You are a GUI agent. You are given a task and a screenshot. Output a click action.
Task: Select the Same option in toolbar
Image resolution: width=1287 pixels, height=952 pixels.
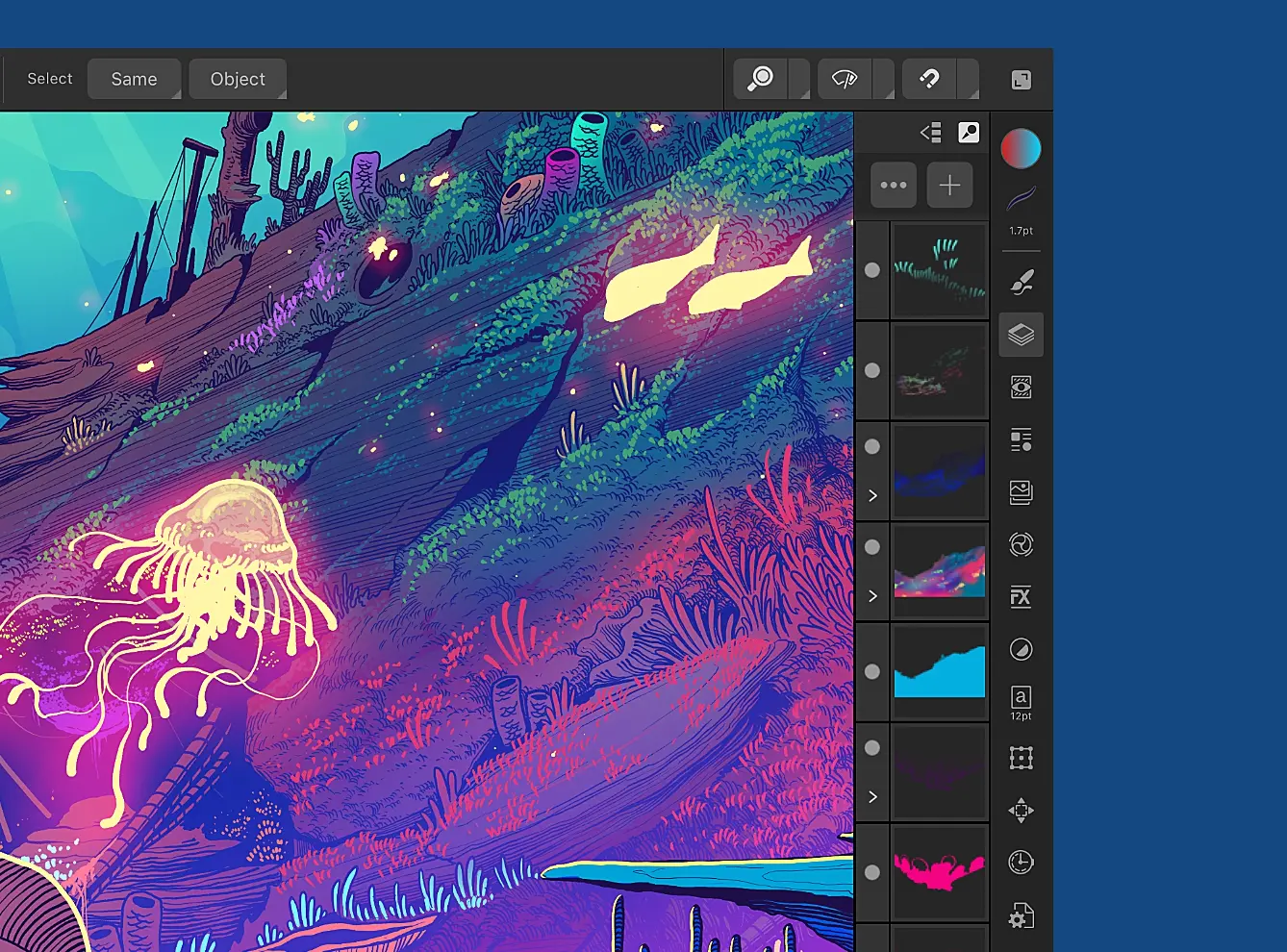134,79
